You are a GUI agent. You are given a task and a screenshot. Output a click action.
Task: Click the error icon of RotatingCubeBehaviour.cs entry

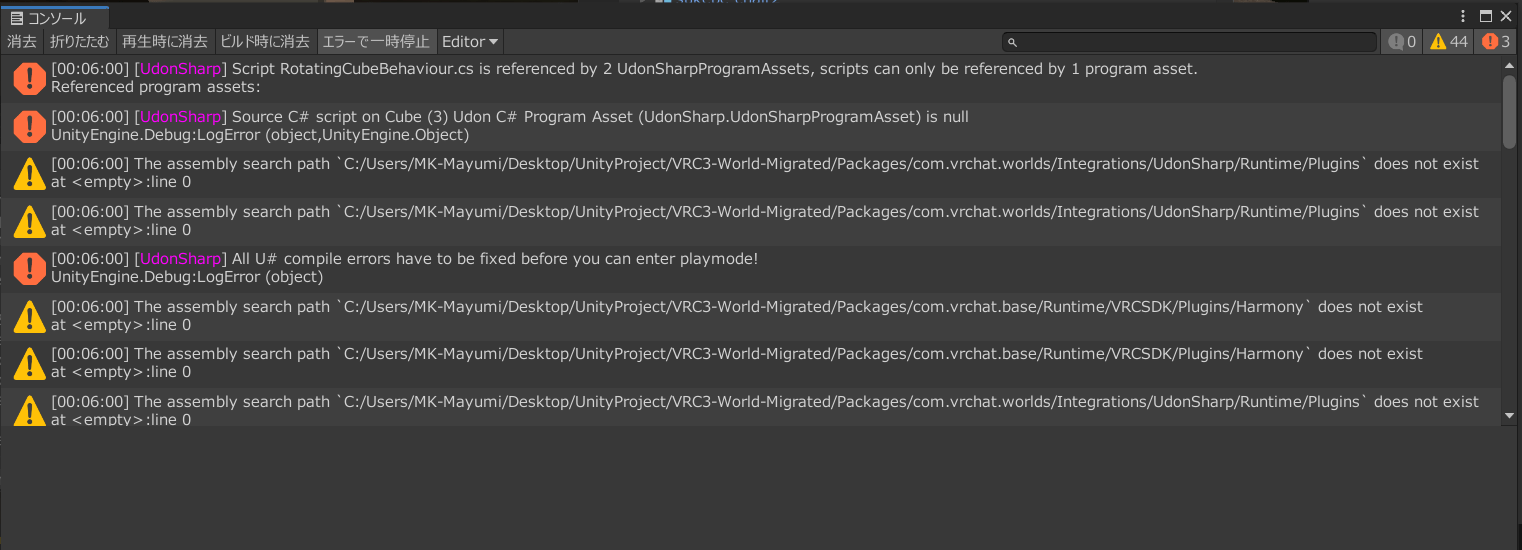29,79
